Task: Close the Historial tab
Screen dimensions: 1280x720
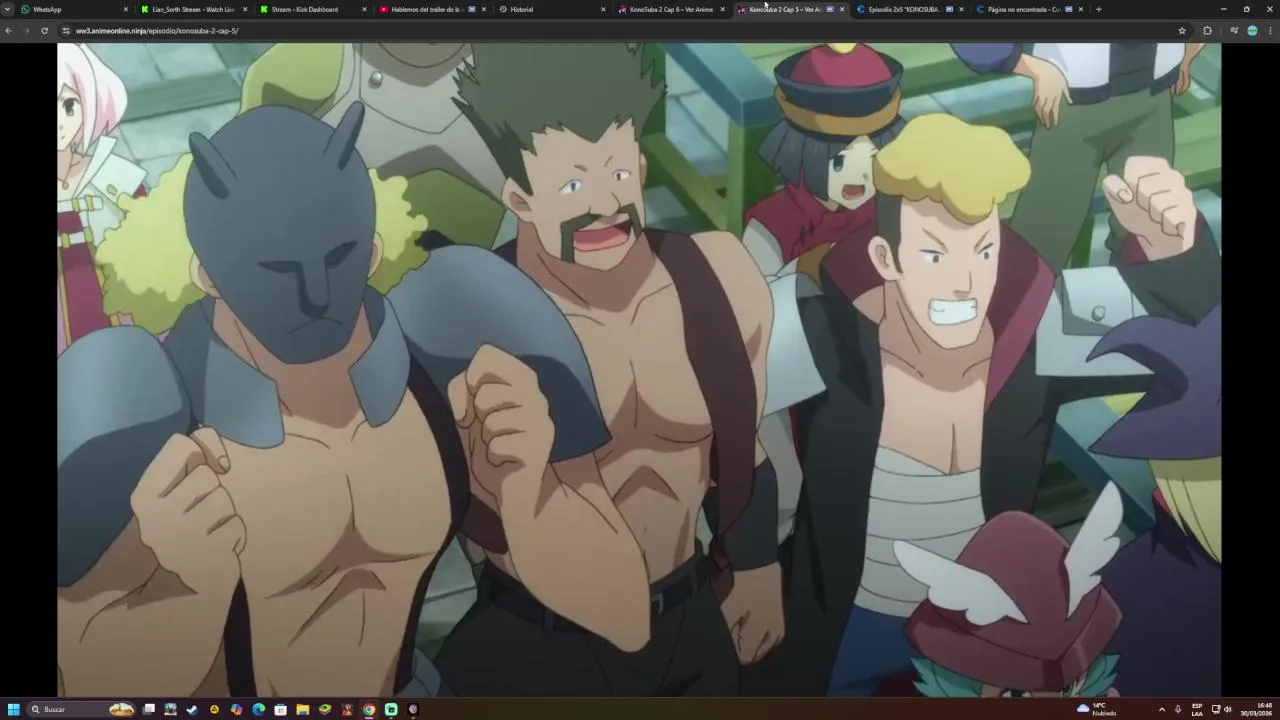Action: coord(603,9)
